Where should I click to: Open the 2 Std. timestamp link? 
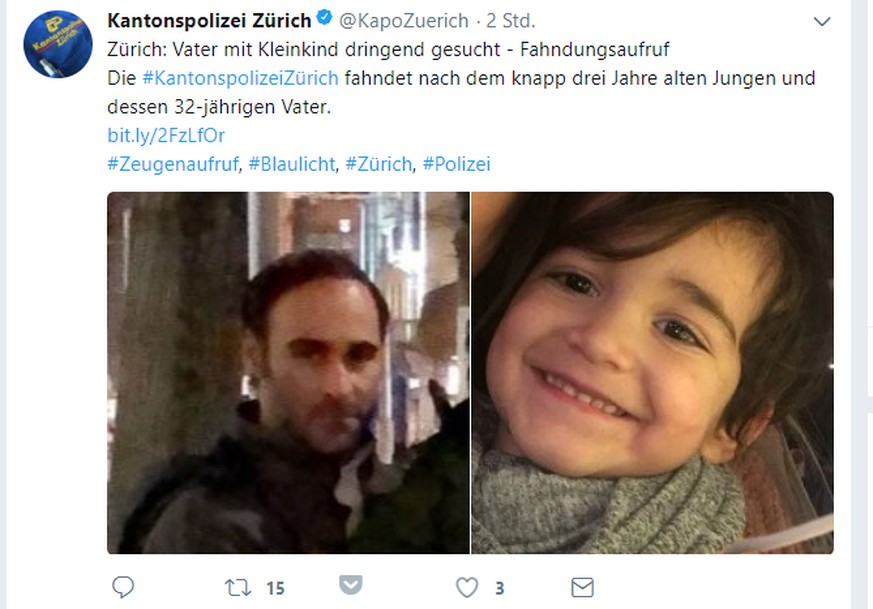pyautogui.click(x=511, y=21)
